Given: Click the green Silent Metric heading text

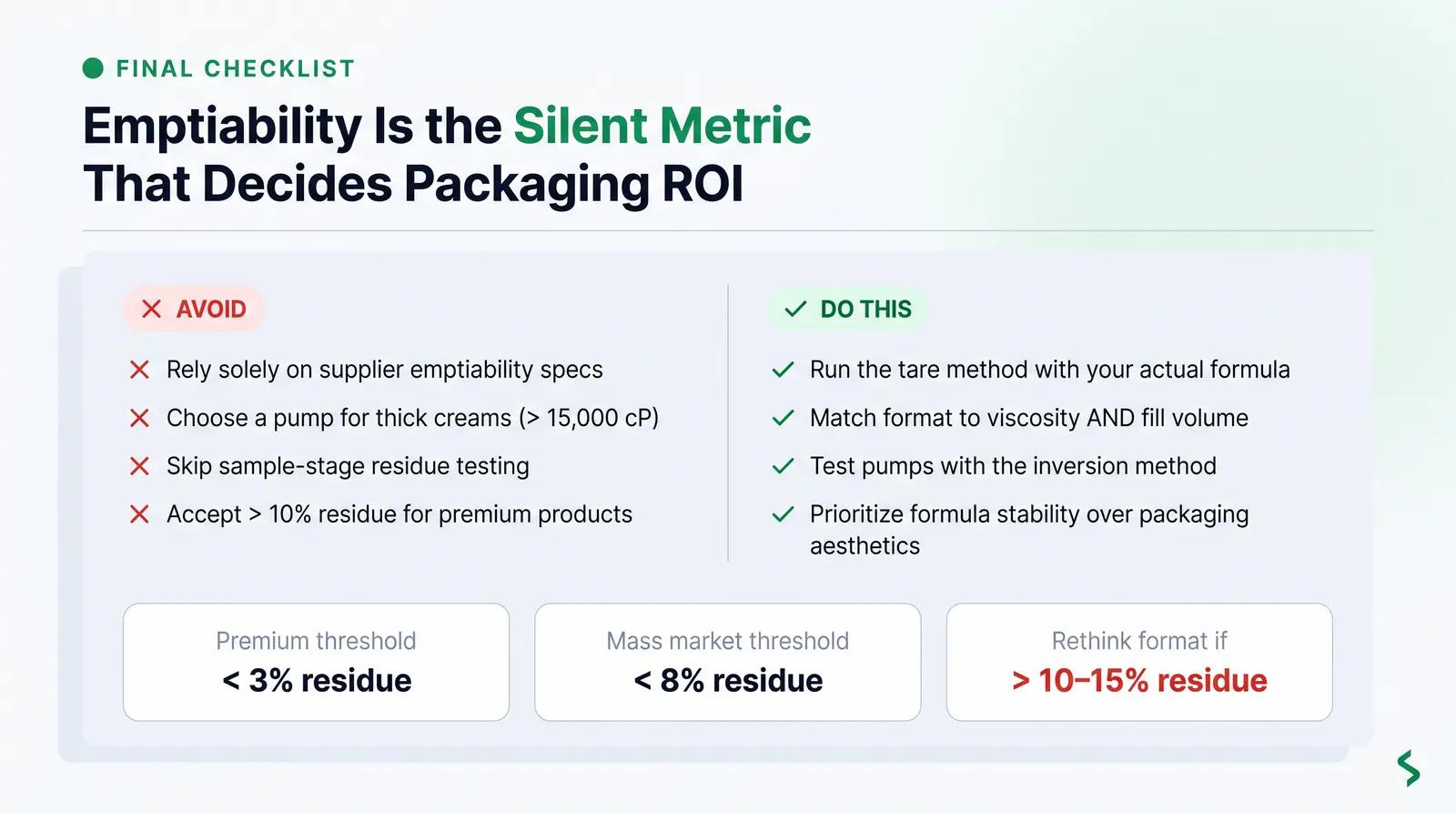Looking at the screenshot, I should pos(662,125).
